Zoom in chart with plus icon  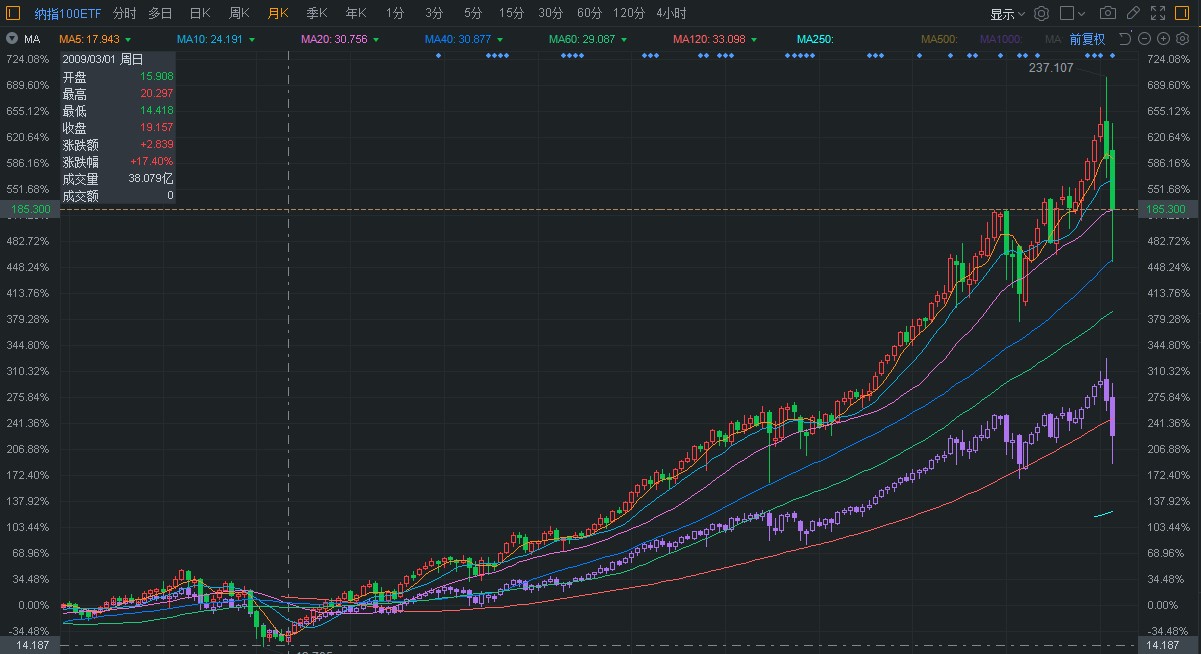pos(1163,39)
